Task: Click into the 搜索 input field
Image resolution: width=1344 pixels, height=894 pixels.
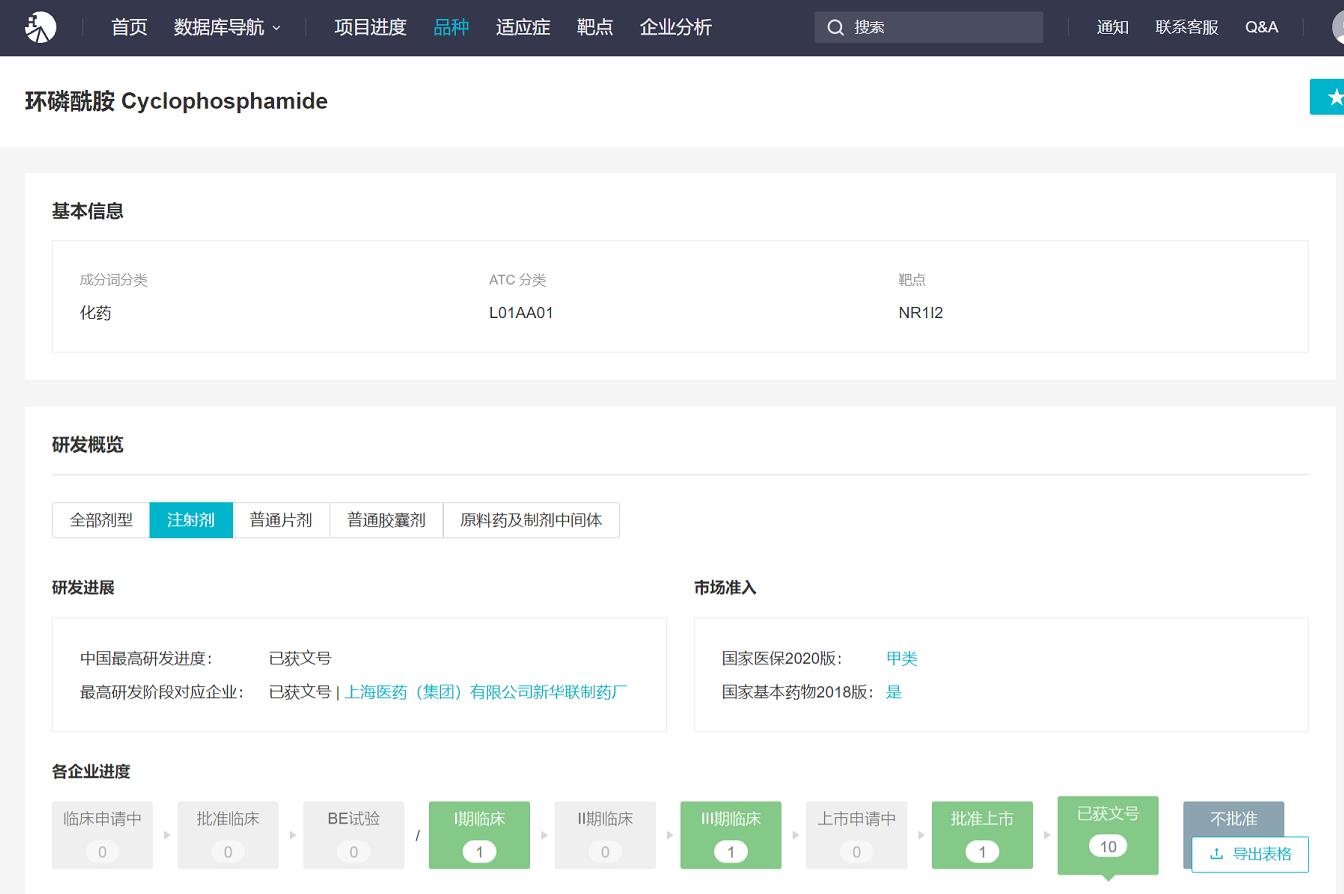Action: point(940,27)
